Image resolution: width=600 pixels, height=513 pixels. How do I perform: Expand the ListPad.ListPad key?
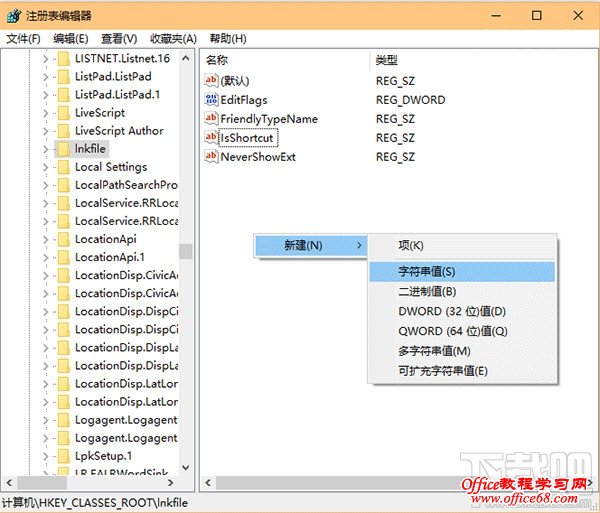[46, 77]
